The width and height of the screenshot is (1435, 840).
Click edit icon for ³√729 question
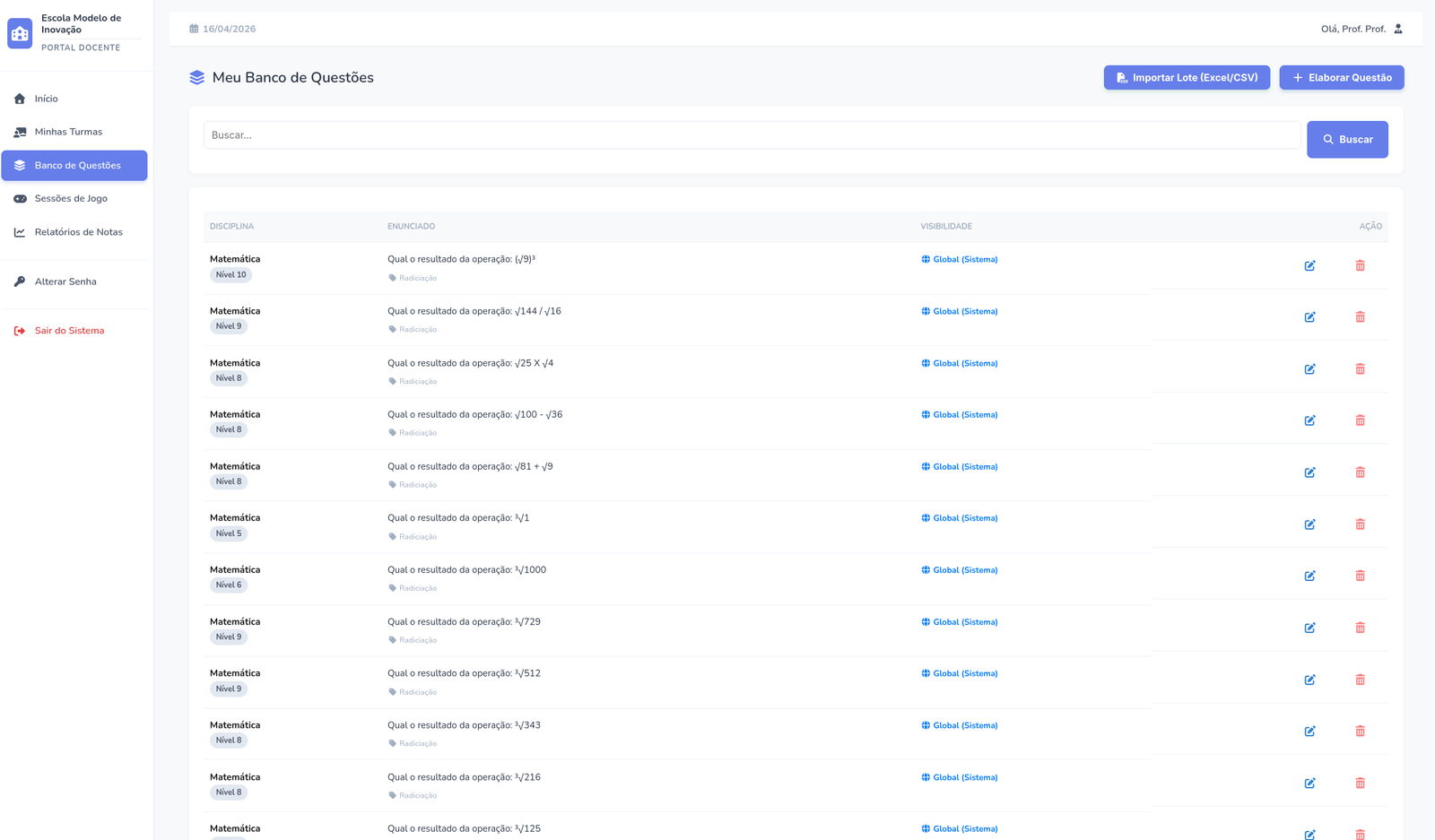tap(1309, 628)
